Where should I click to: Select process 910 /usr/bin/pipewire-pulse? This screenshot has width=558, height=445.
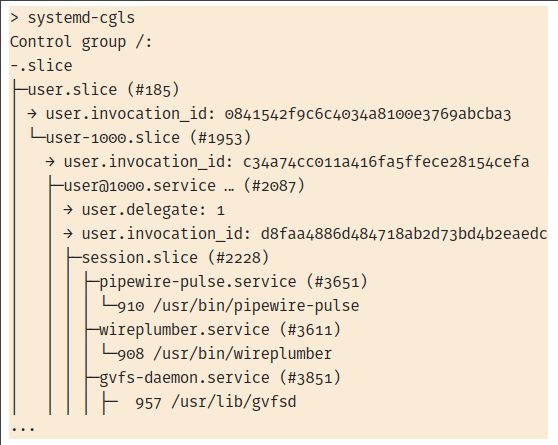238,306
